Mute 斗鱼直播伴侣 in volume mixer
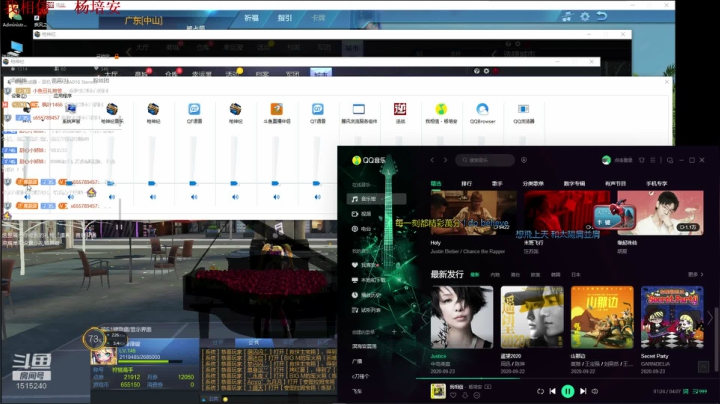The width and height of the screenshot is (720, 404). pyautogui.click(x=276, y=197)
